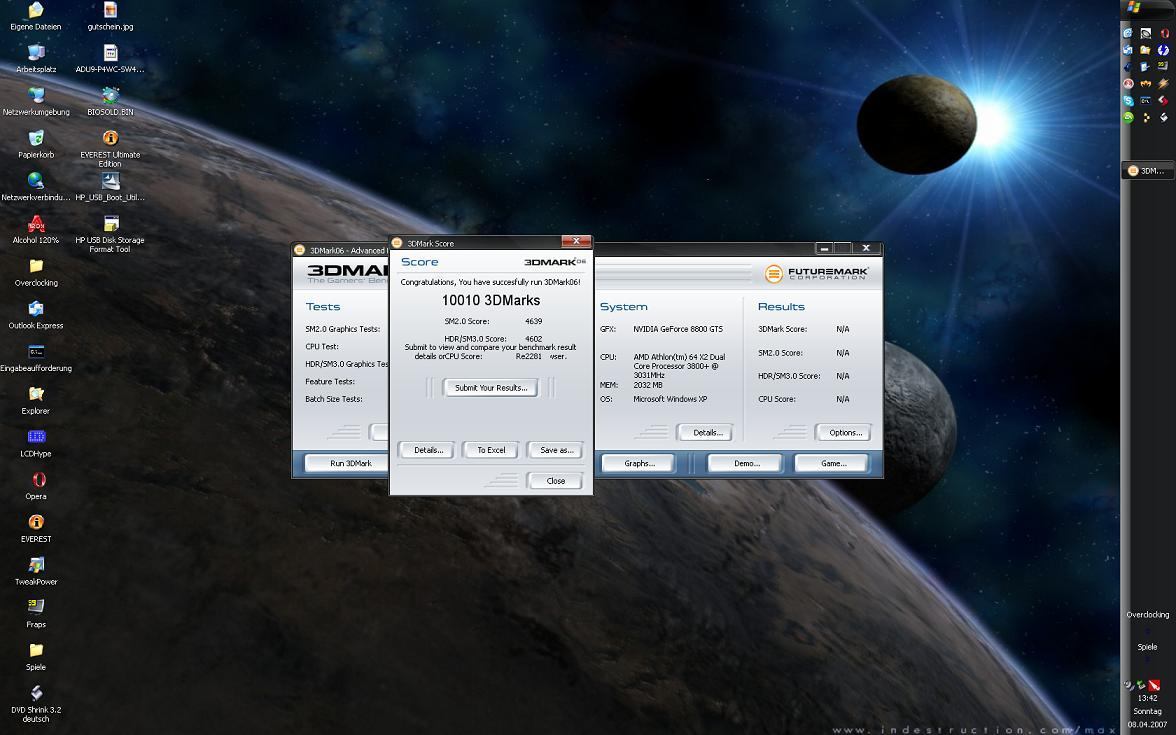Open the Explorer desktop shortcut
Screen dimensions: 1176x735
(x=35, y=400)
